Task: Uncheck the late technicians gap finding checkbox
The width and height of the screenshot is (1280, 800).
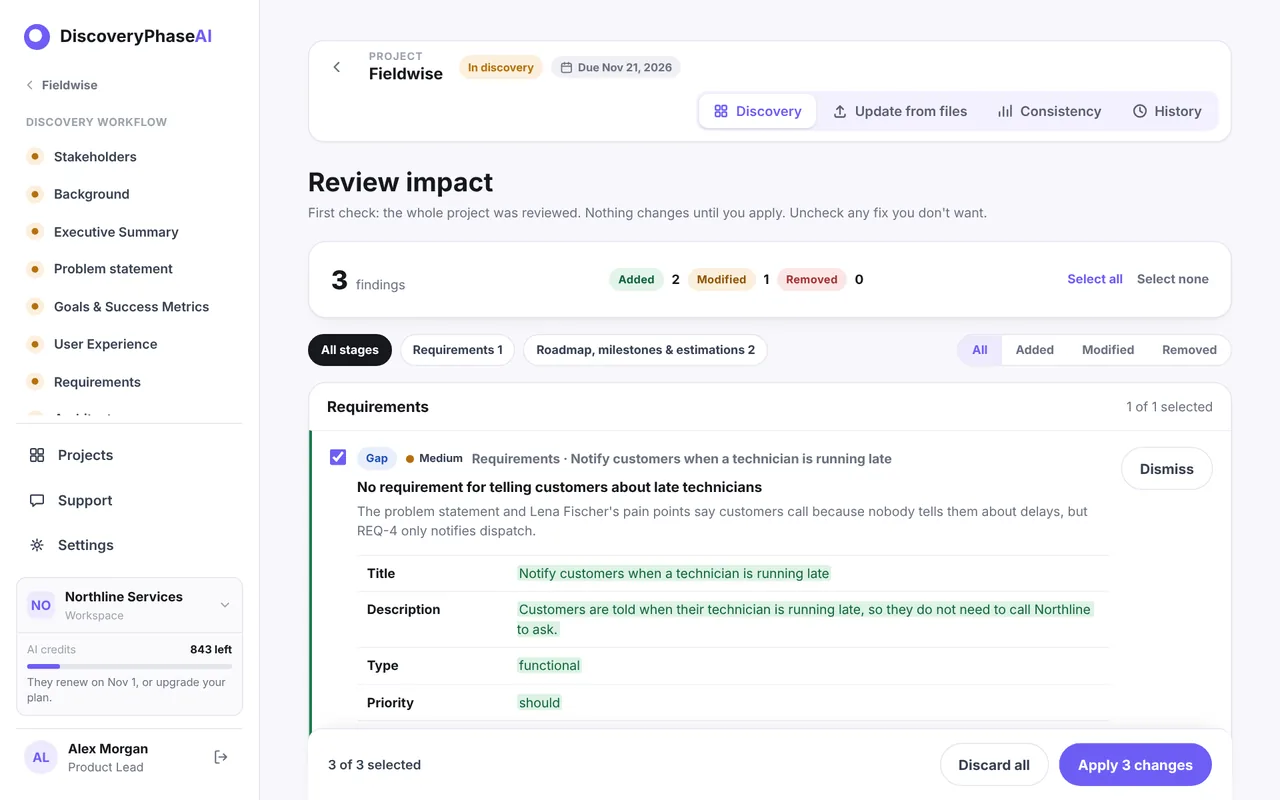Action: (338, 457)
